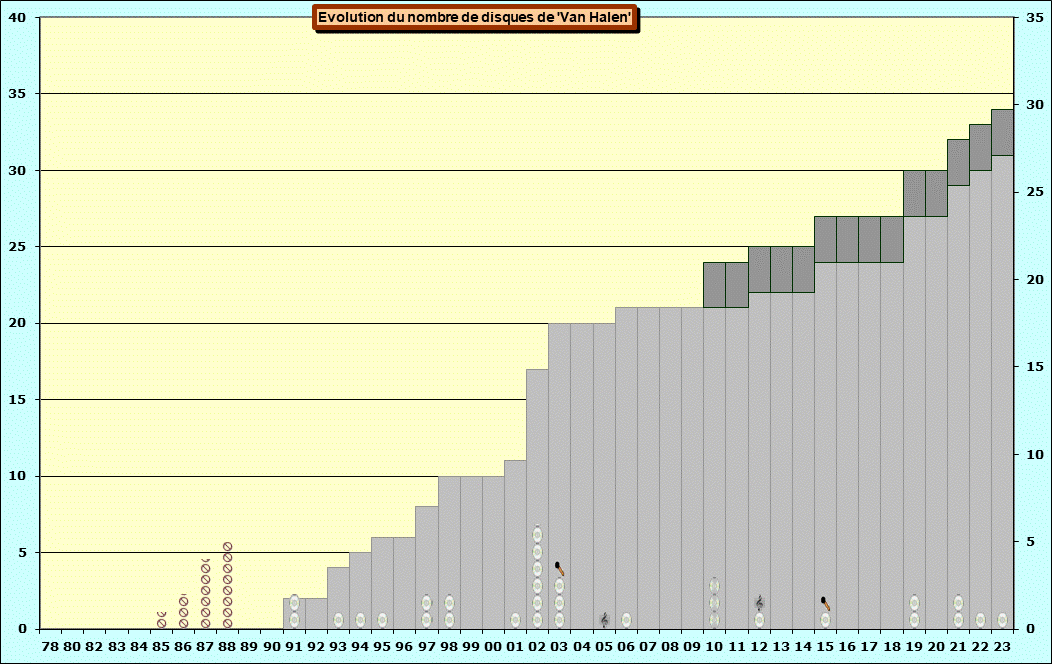Click the left axis value '40'

pos(17,17)
